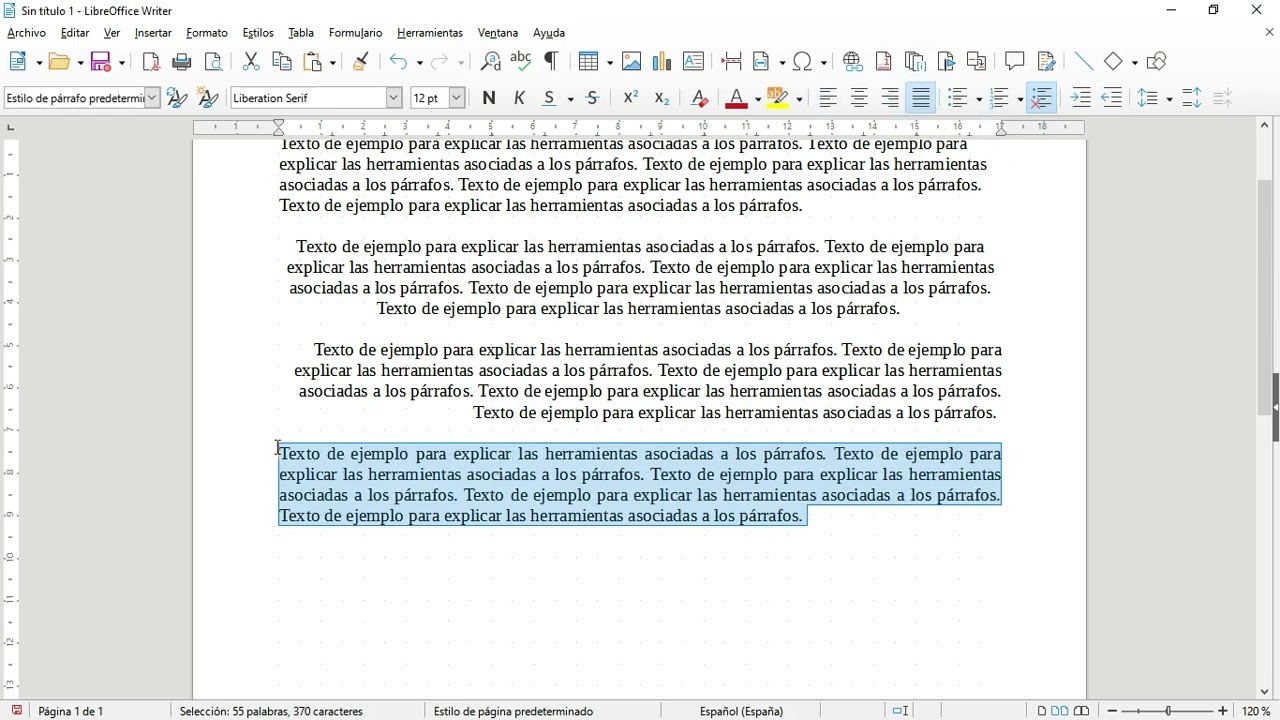Align paragraph right
This screenshot has height=720, width=1280.
coord(890,98)
